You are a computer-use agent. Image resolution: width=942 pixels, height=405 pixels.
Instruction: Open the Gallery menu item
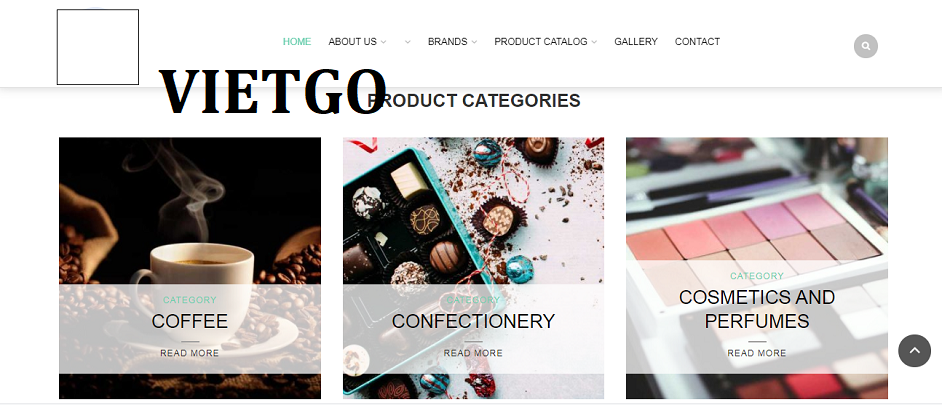click(636, 41)
